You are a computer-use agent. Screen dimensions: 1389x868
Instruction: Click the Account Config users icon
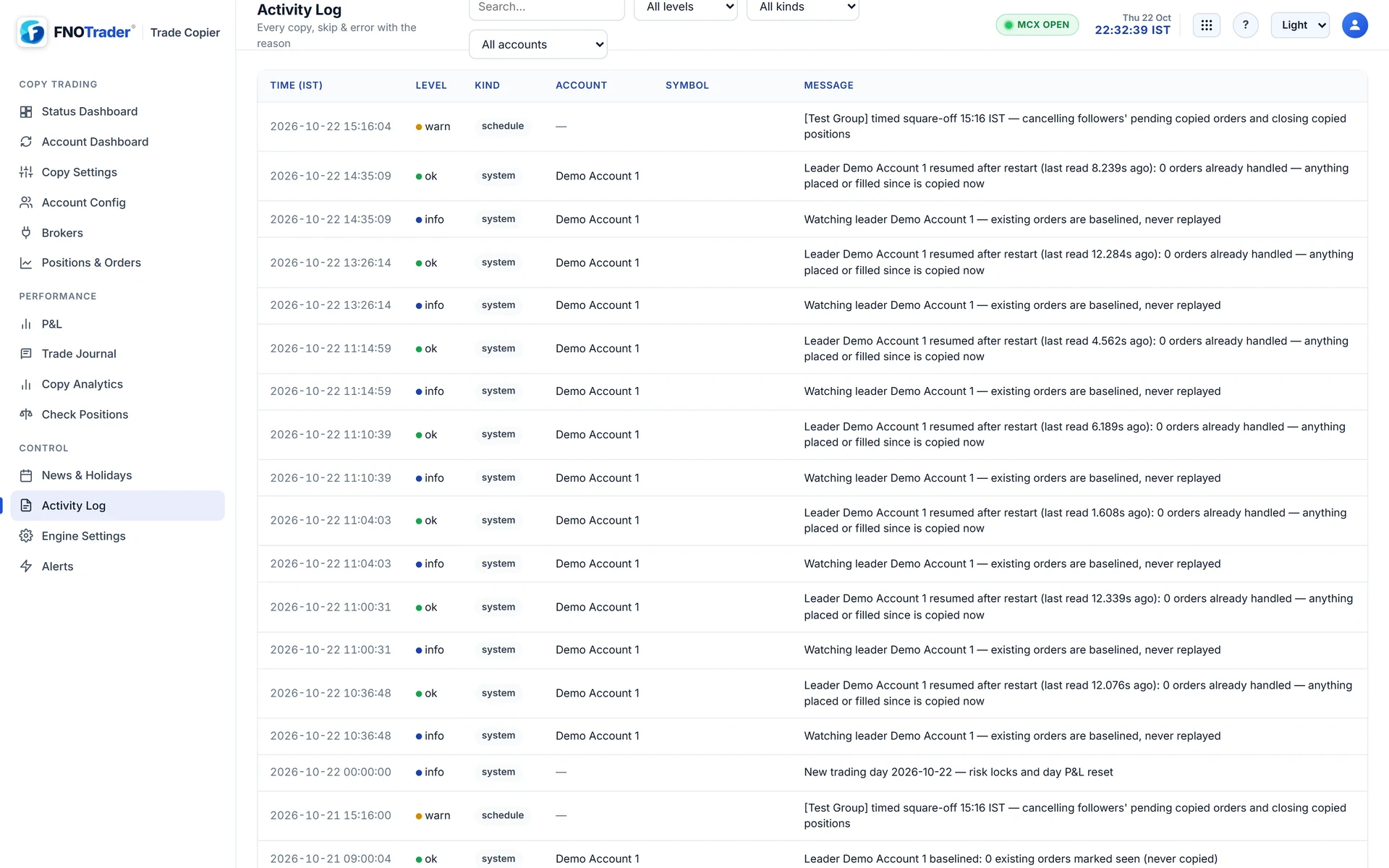coord(26,203)
